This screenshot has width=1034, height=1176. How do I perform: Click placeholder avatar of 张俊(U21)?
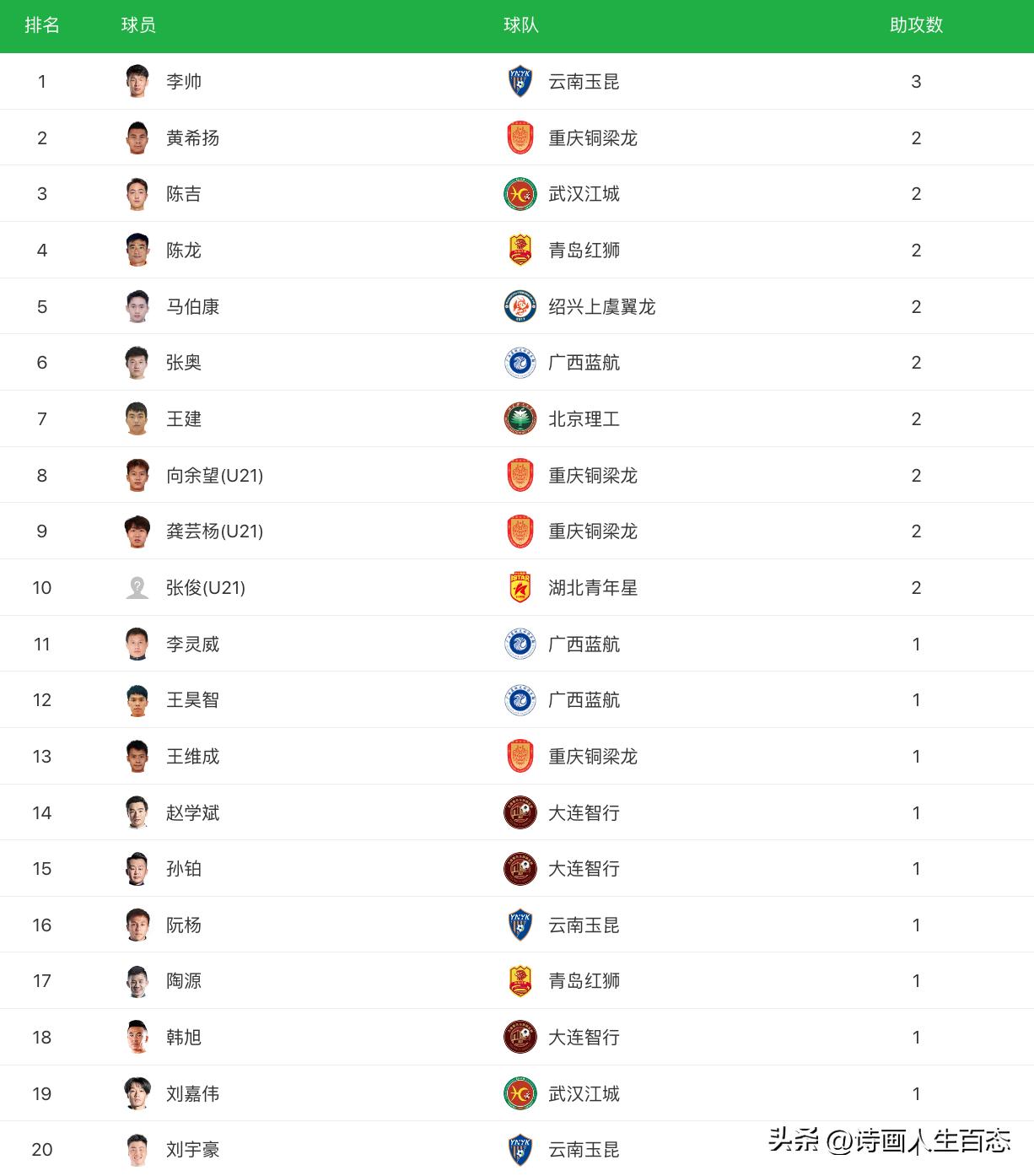tap(137, 588)
